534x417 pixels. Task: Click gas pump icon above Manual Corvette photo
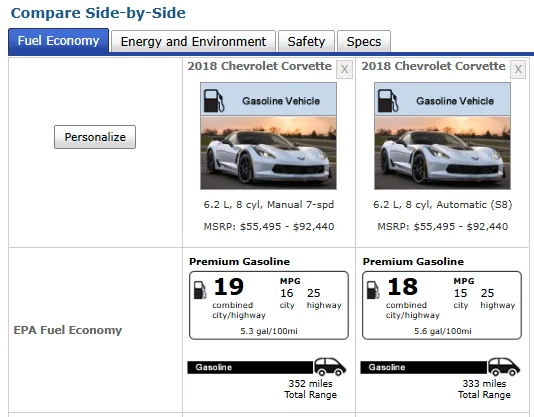point(214,101)
